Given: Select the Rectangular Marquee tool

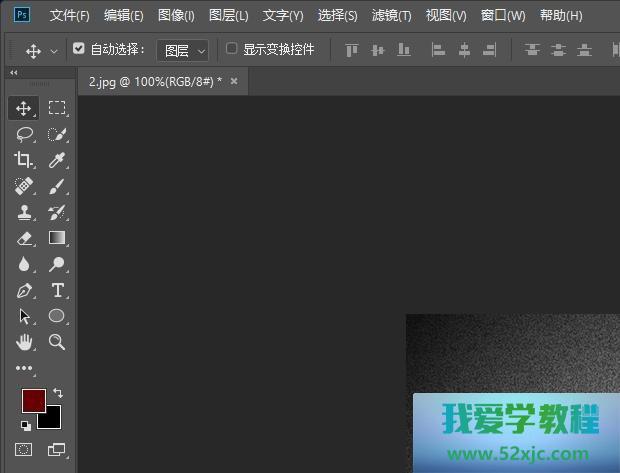Looking at the screenshot, I should (57, 108).
